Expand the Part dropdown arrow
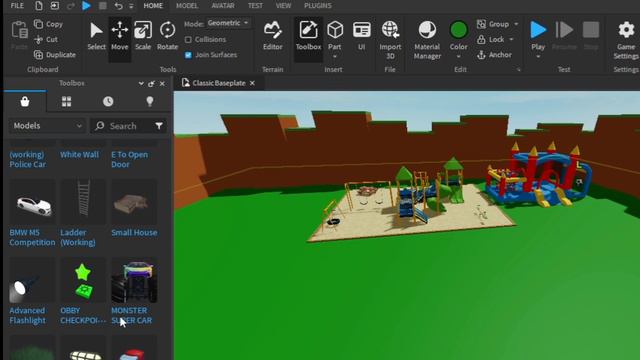640x360 pixels. coord(335,57)
